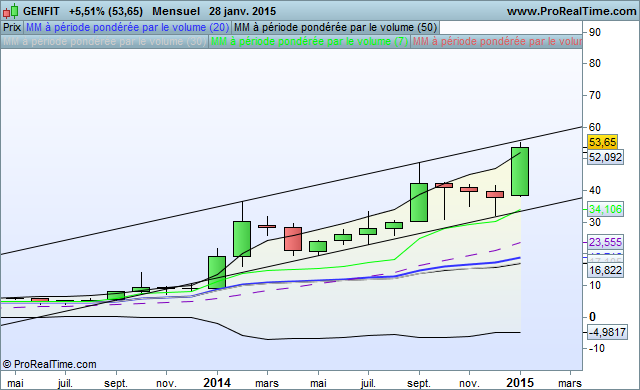Click the green 34,106 moving average label
Viewport: 640px width, 390px height.
605,209
